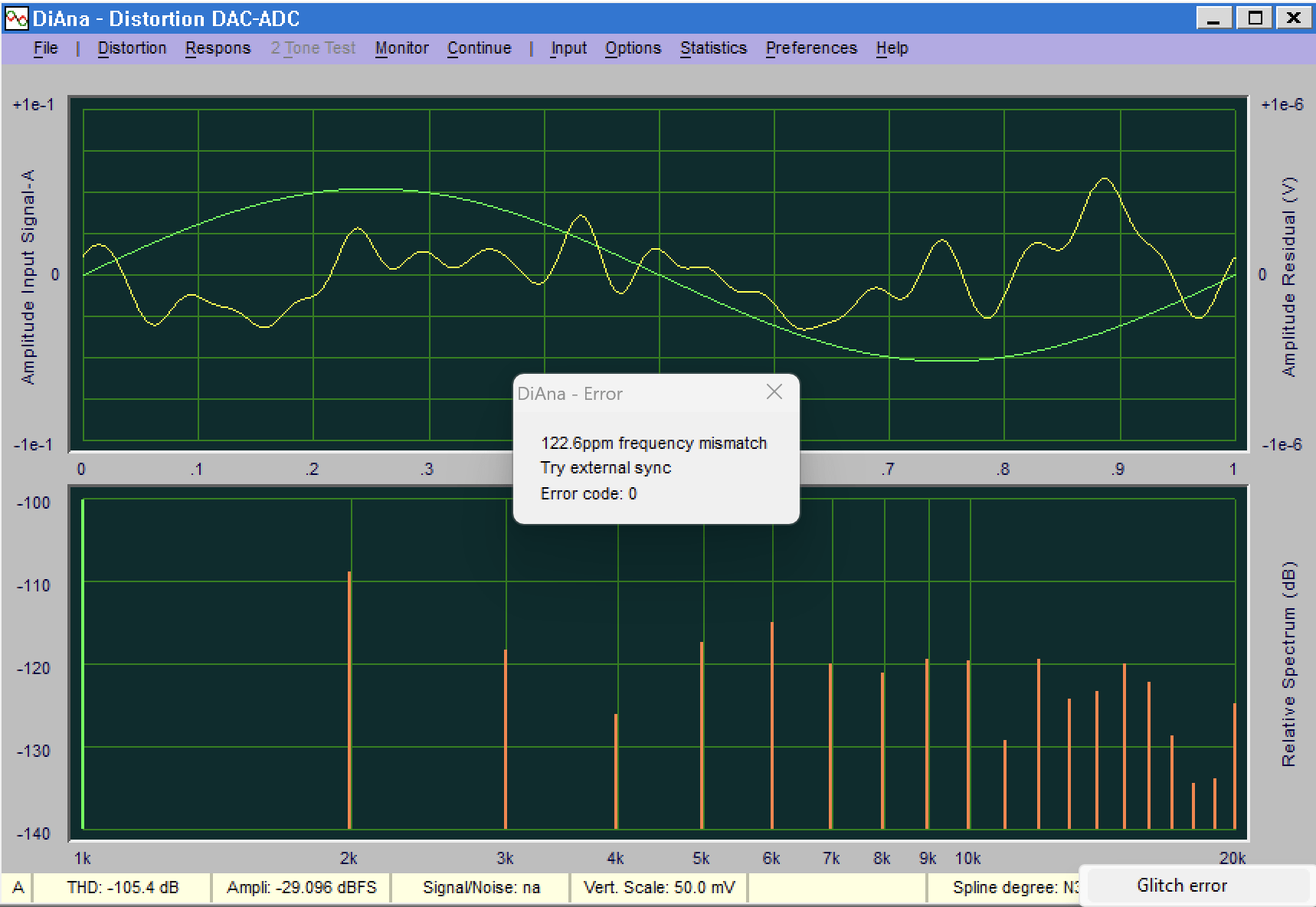Open the Distortion menu
Image resolution: width=1316 pixels, height=907 pixels.
pyautogui.click(x=132, y=48)
